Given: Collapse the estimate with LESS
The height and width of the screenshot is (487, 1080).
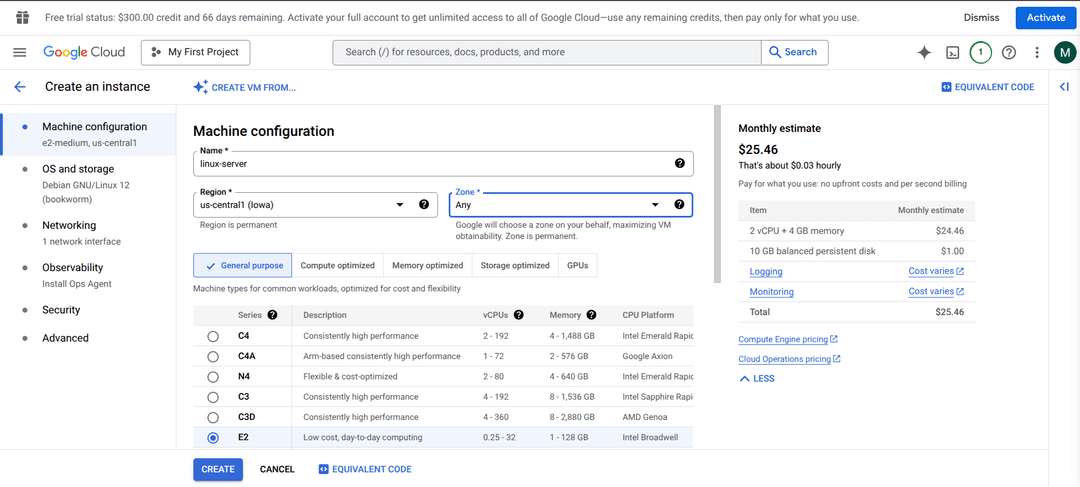Looking at the screenshot, I should (x=756, y=378).
